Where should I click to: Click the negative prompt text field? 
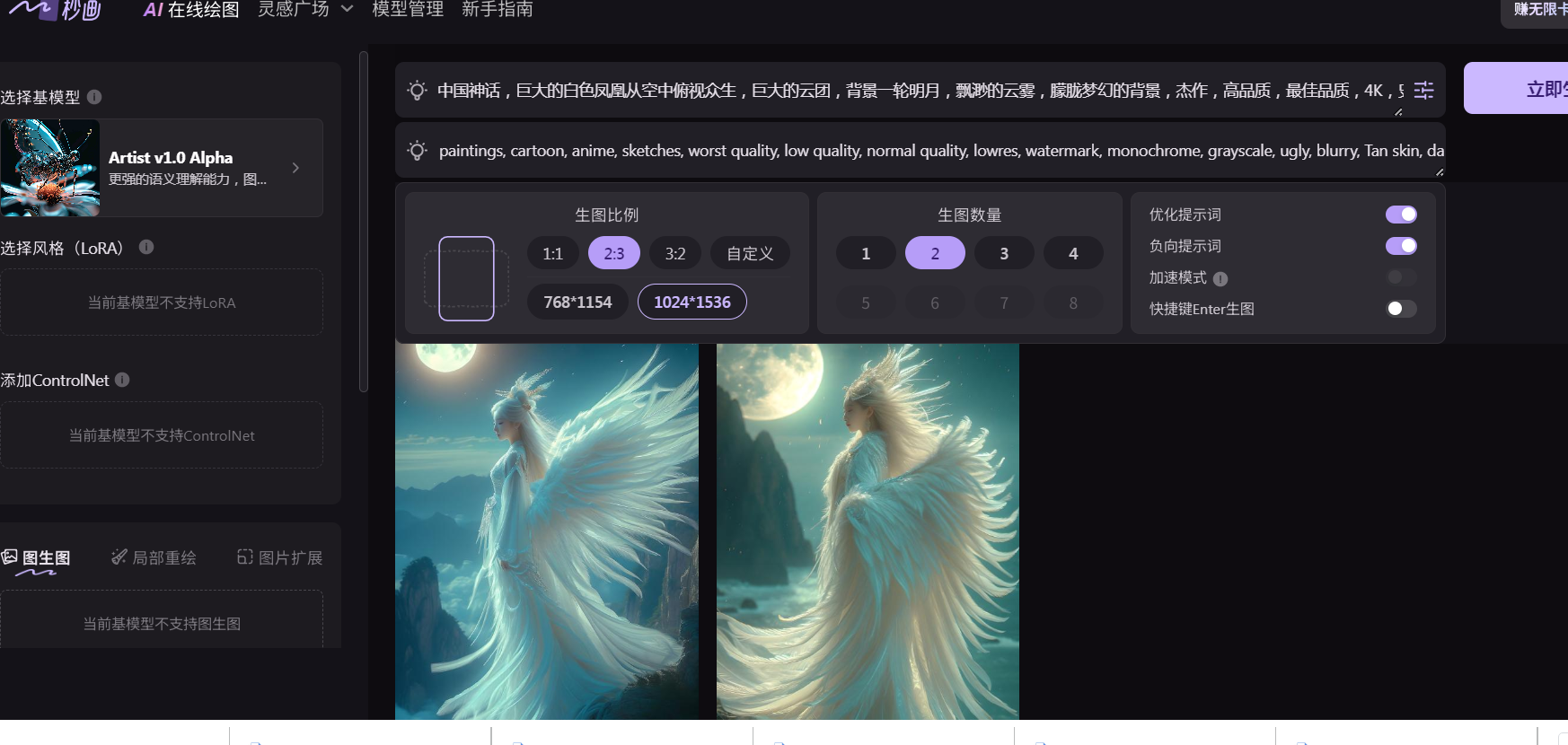(941, 151)
